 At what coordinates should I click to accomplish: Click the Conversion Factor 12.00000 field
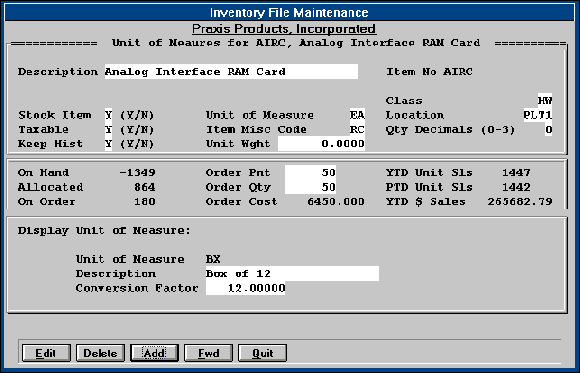246,288
